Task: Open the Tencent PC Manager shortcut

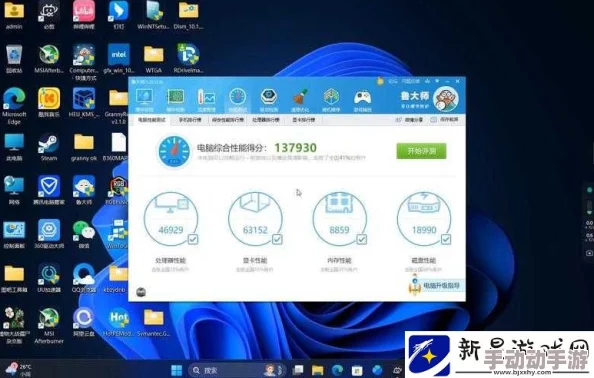Action: pyautogui.click(x=49, y=190)
